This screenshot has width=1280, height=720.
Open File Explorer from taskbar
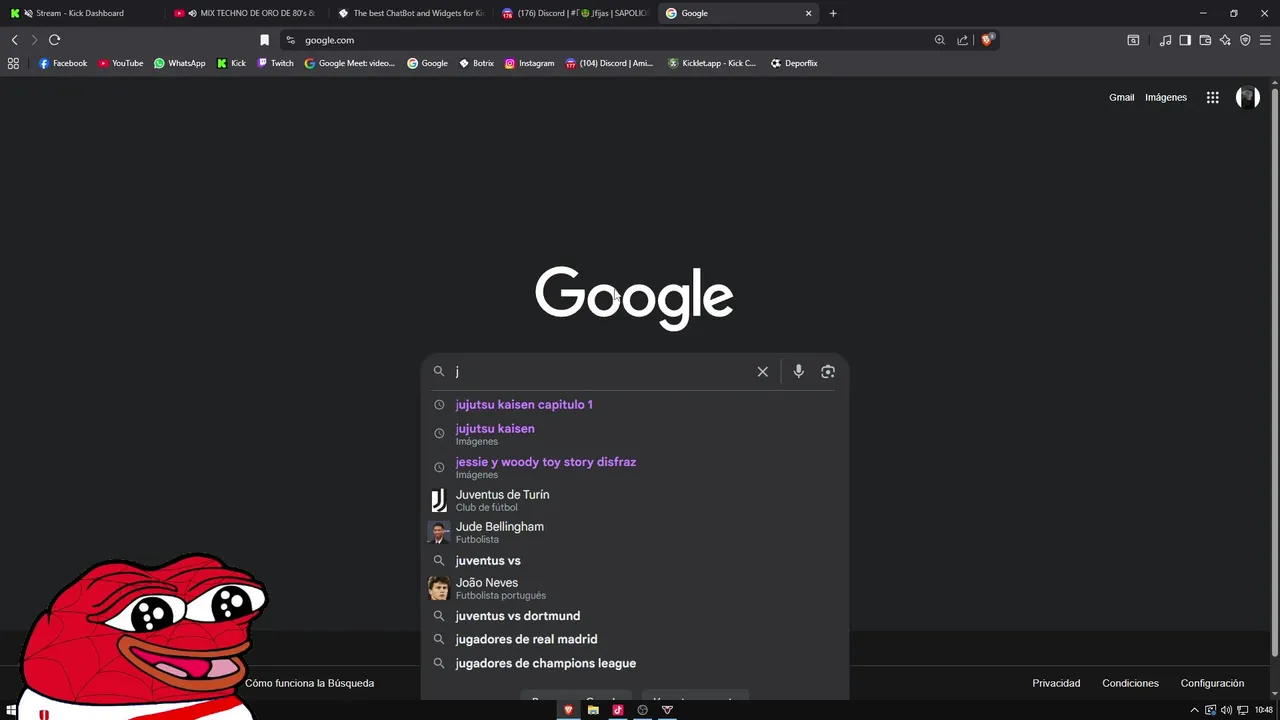coord(593,710)
